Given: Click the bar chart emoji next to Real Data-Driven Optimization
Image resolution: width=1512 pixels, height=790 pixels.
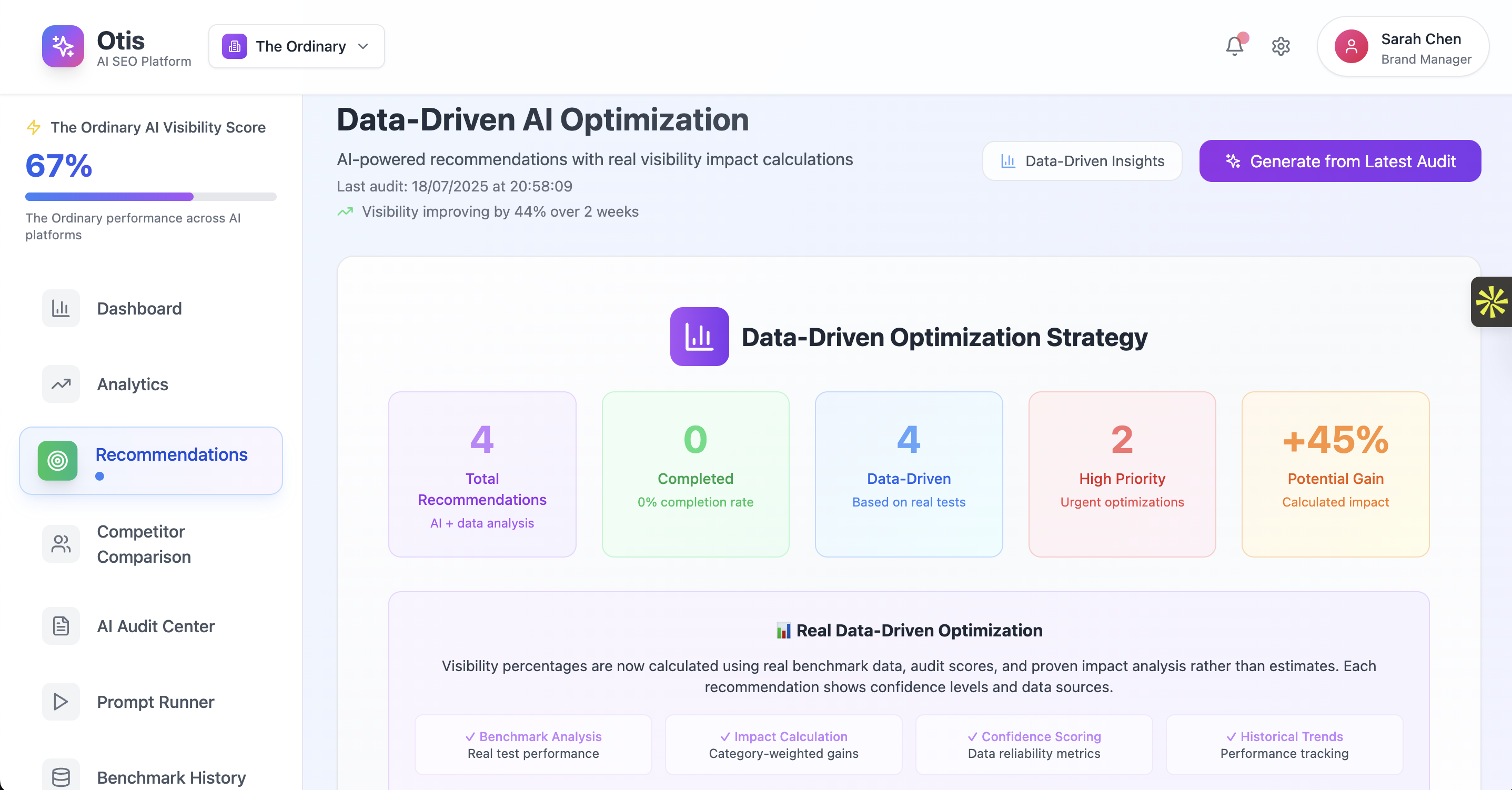Looking at the screenshot, I should [783, 630].
